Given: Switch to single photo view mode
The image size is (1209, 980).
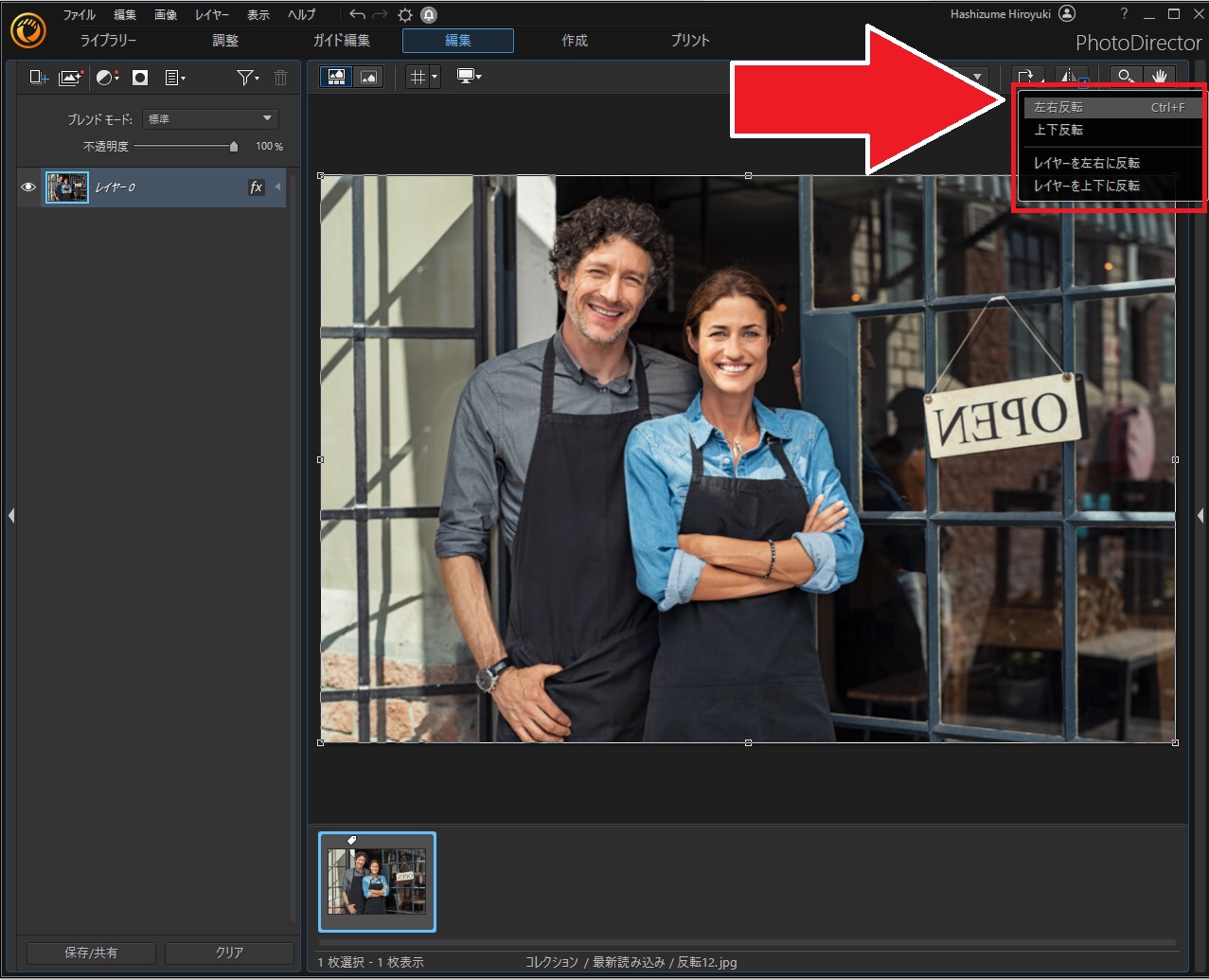Looking at the screenshot, I should click(368, 78).
